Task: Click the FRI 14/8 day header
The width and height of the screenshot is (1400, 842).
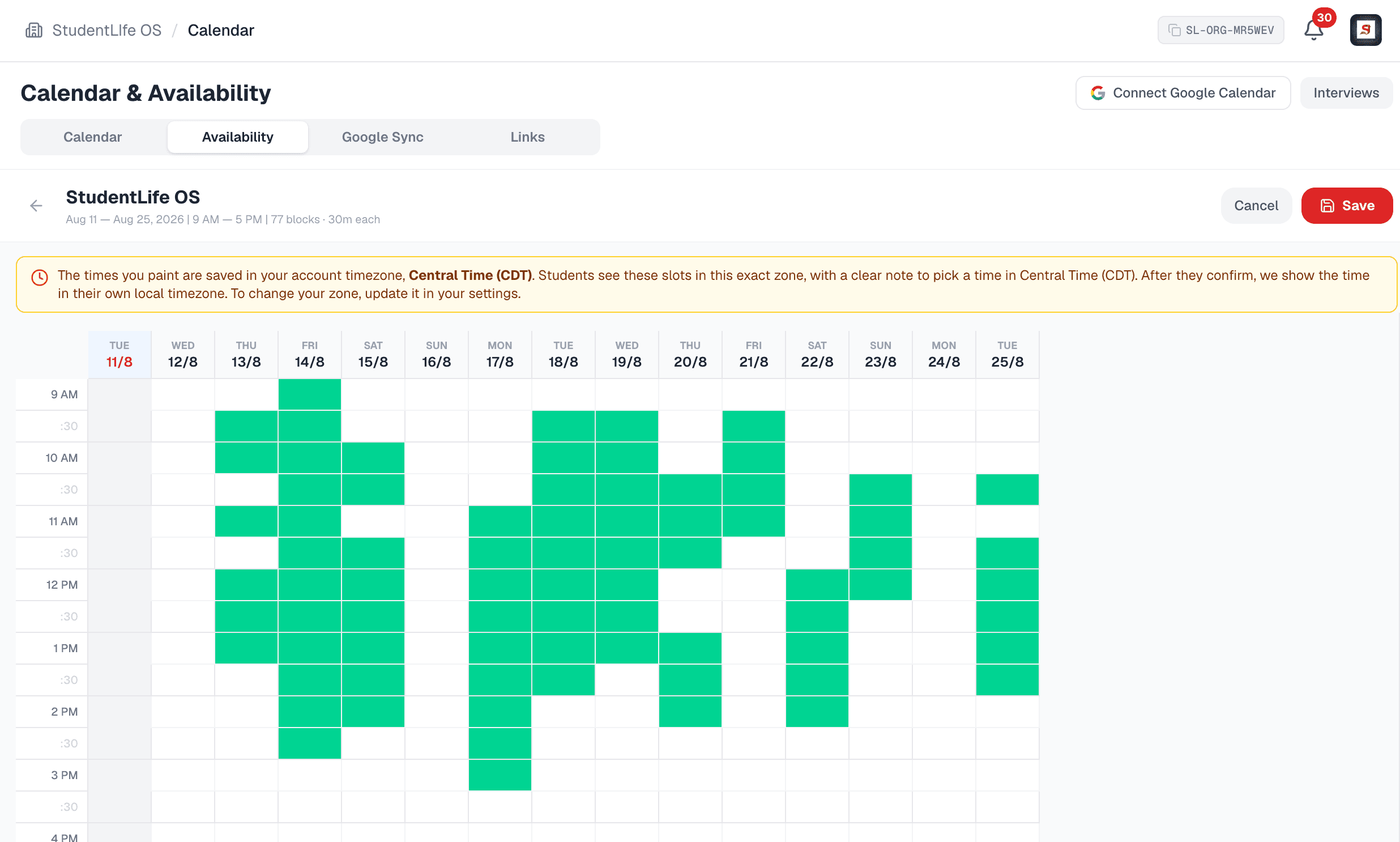Action: [x=310, y=355]
